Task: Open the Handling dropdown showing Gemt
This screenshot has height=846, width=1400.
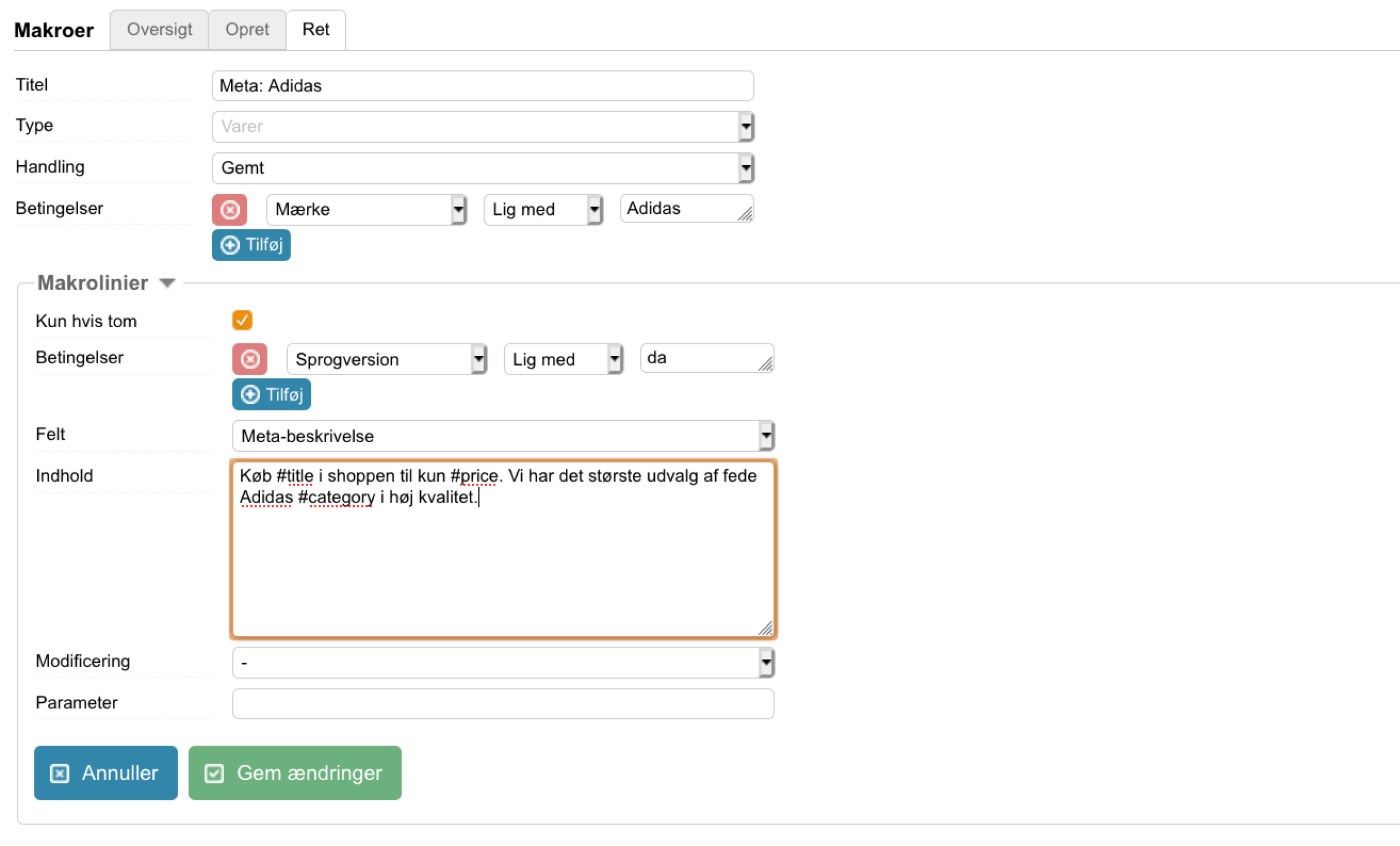Action: coord(483,168)
